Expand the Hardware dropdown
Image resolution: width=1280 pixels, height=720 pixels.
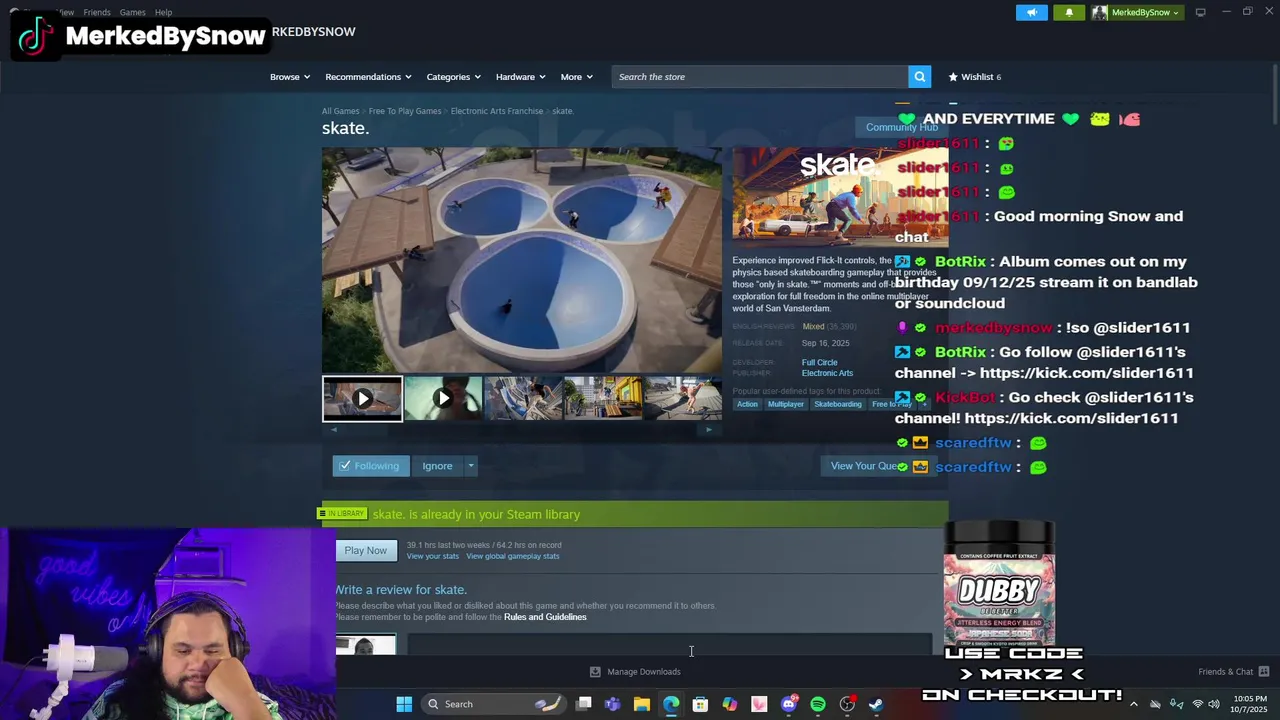click(x=520, y=77)
